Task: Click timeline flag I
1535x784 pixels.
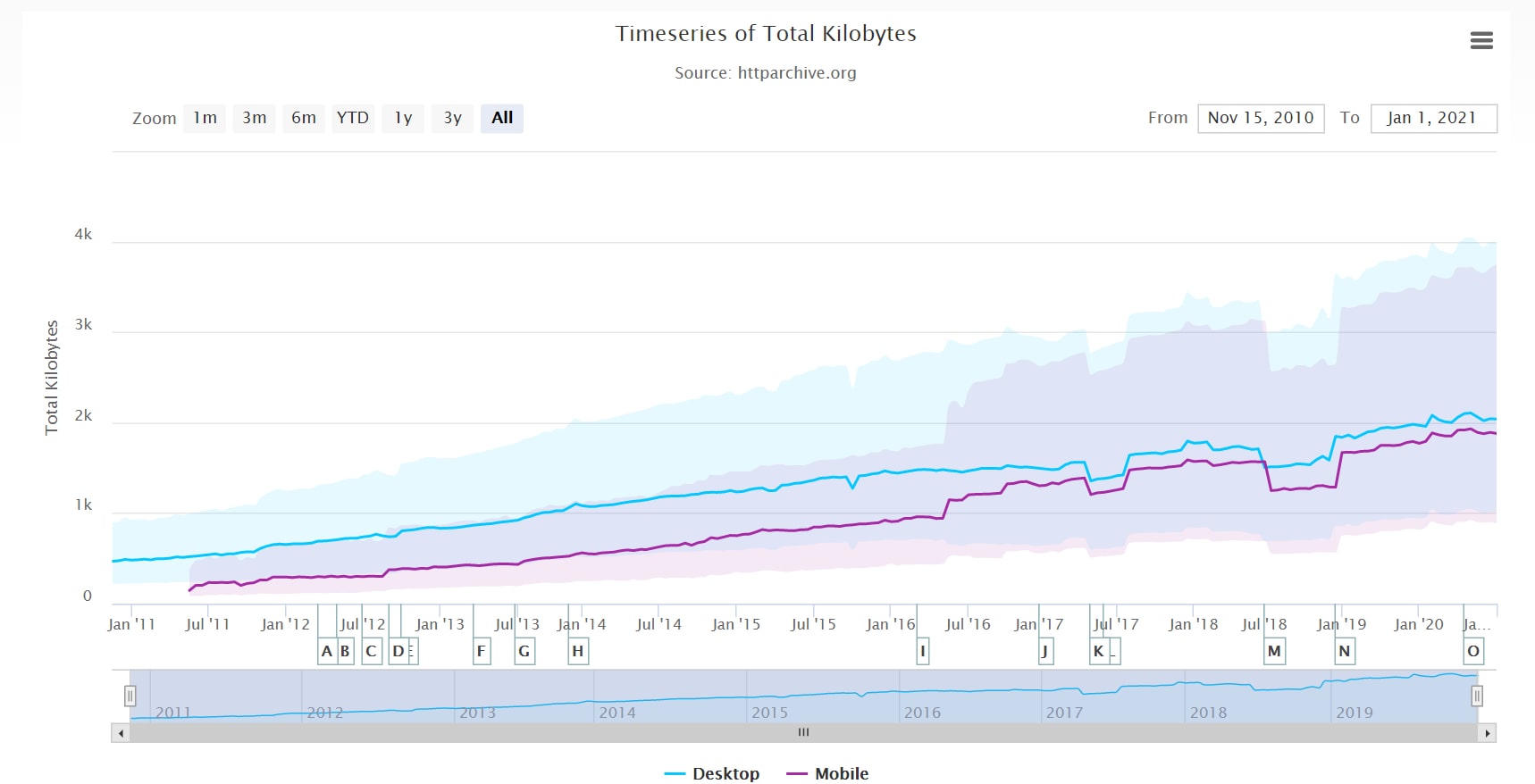Action: (923, 651)
